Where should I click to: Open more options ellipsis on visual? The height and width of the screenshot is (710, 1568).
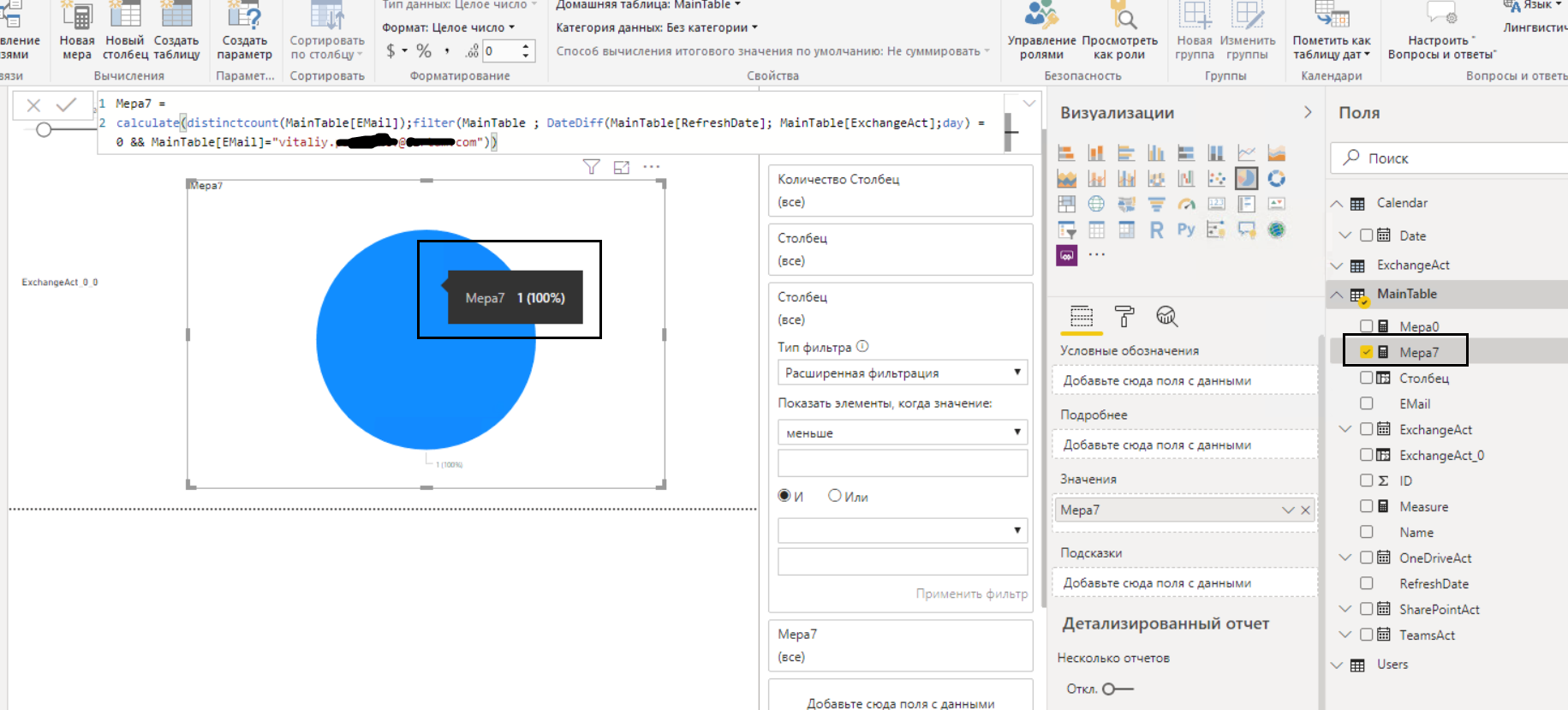click(652, 167)
